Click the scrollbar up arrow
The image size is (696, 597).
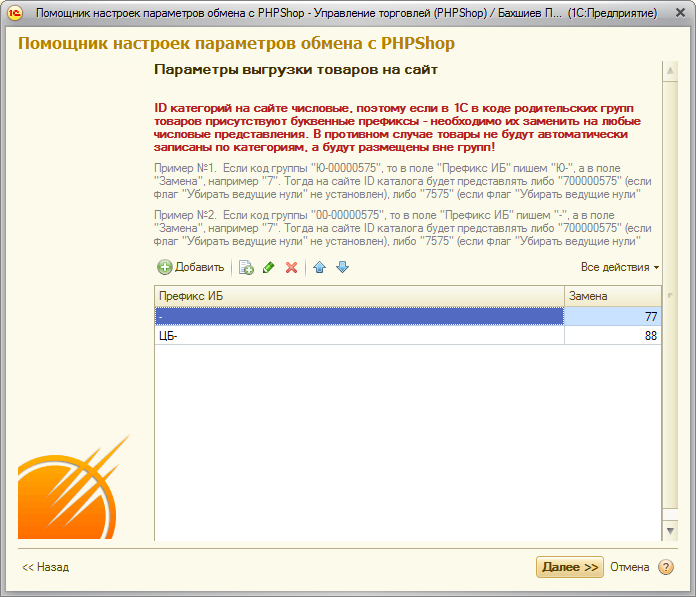tap(670, 71)
